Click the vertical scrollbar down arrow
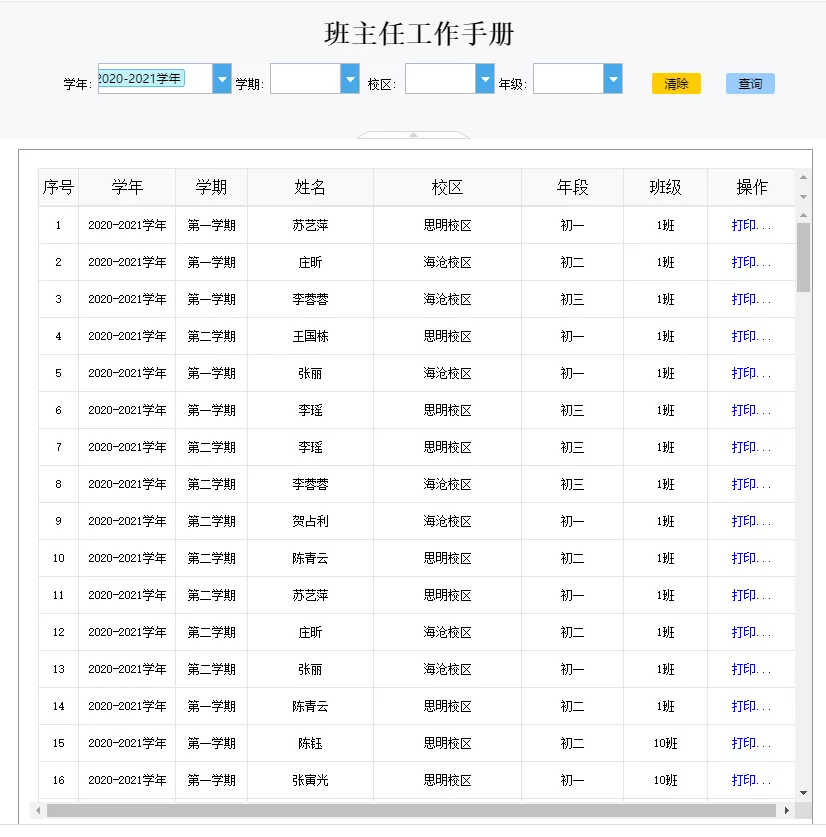The height and width of the screenshot is (837, 826). coord(803,790)
